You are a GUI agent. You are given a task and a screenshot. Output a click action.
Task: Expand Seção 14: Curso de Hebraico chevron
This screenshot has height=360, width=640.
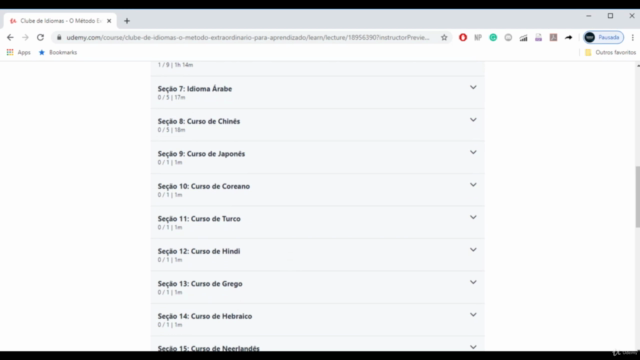tap(473, 315)
